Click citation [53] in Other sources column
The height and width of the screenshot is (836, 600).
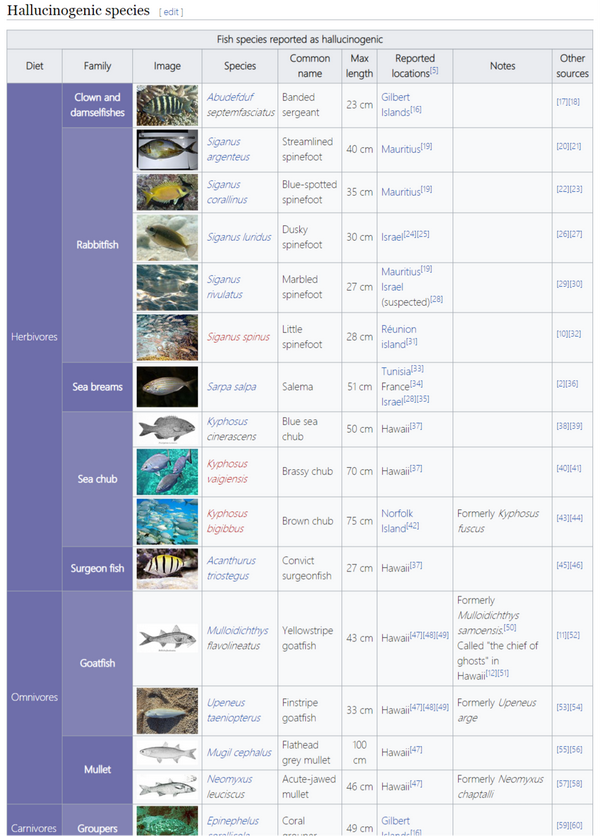(563, 707)
